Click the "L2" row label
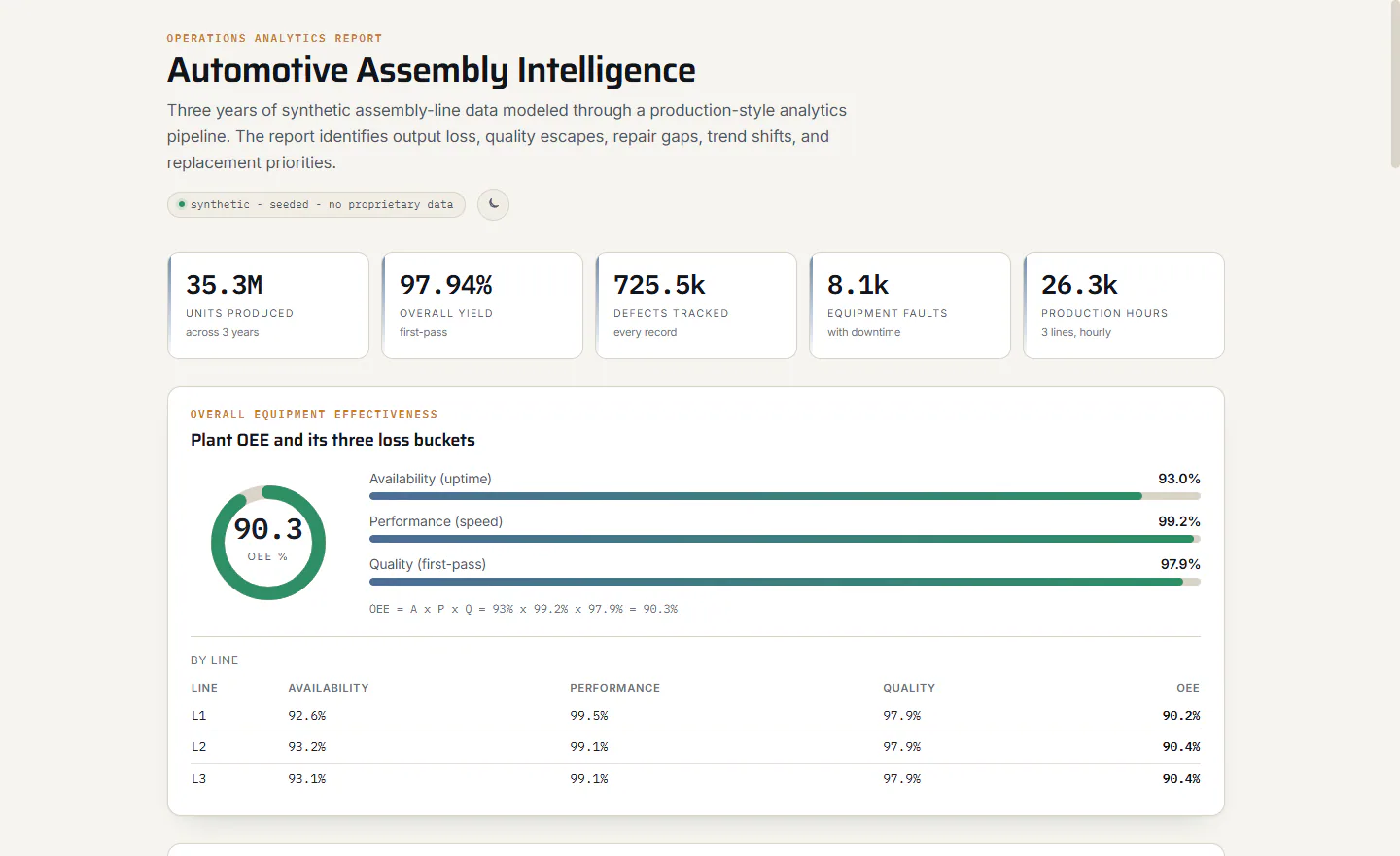The image size is (1400, 856). pos(199,747)
